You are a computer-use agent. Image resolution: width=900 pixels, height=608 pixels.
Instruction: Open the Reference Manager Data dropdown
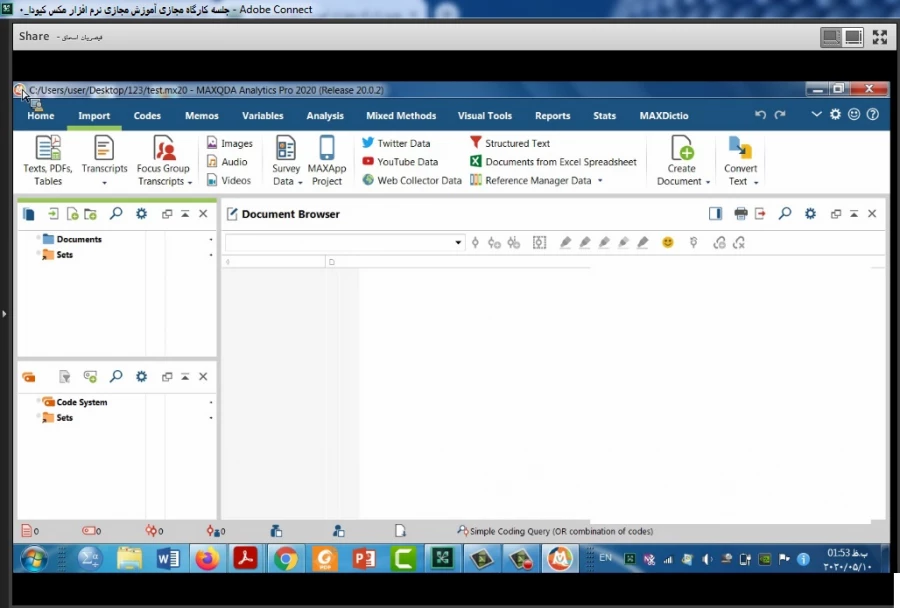600,181
